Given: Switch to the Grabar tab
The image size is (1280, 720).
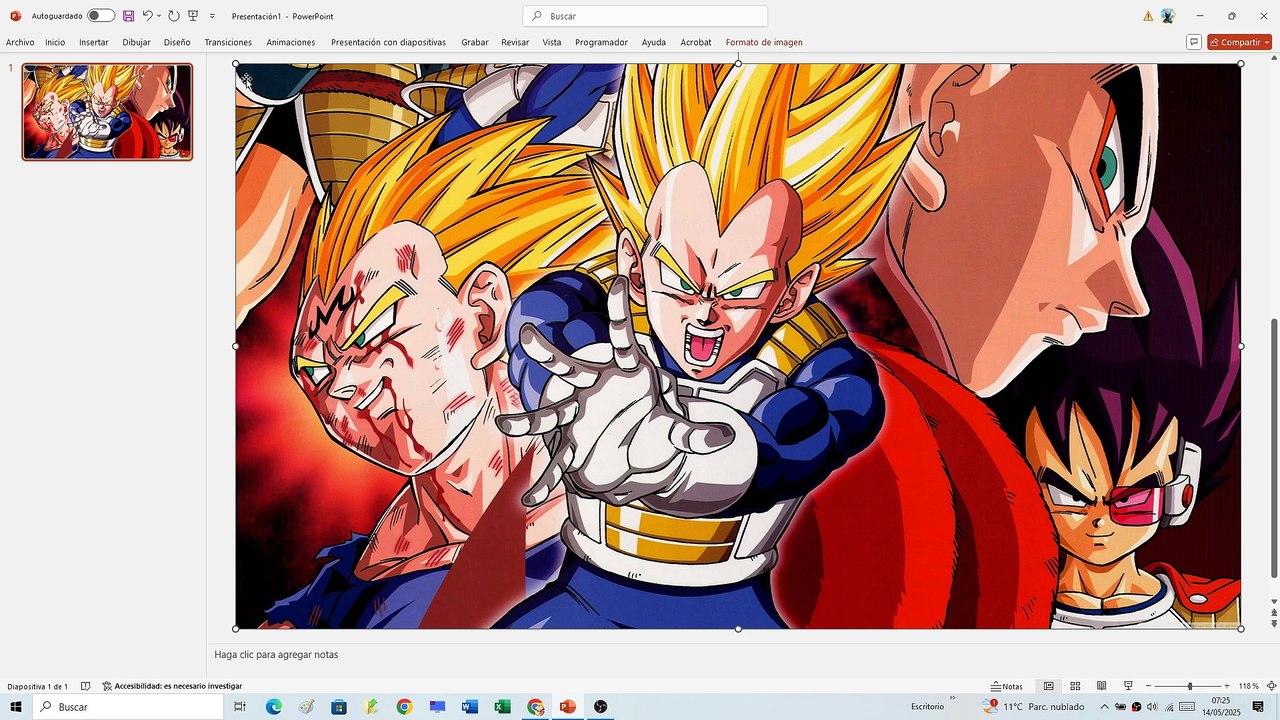Looking at the screenshot, I should coord(475,43).
